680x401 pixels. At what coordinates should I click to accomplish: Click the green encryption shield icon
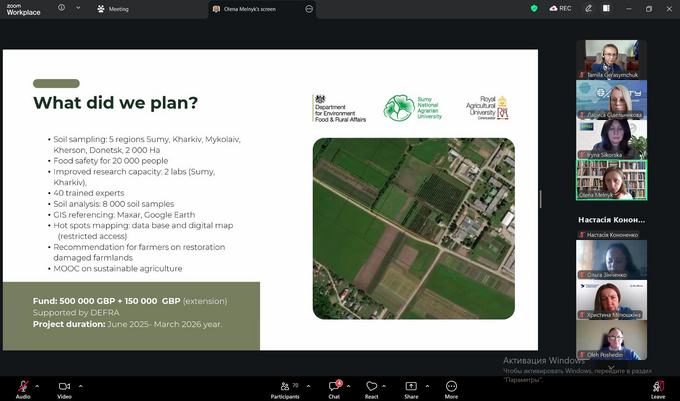point(534,9)
